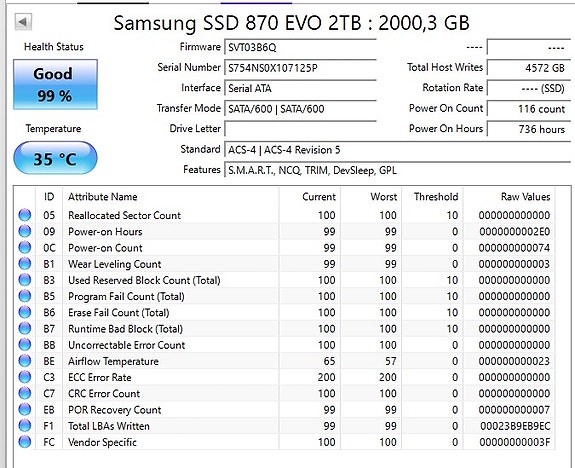Select the CRC Error Count attribute name
Viewport: 575px width, 468px height.
(x=104, y=393)
